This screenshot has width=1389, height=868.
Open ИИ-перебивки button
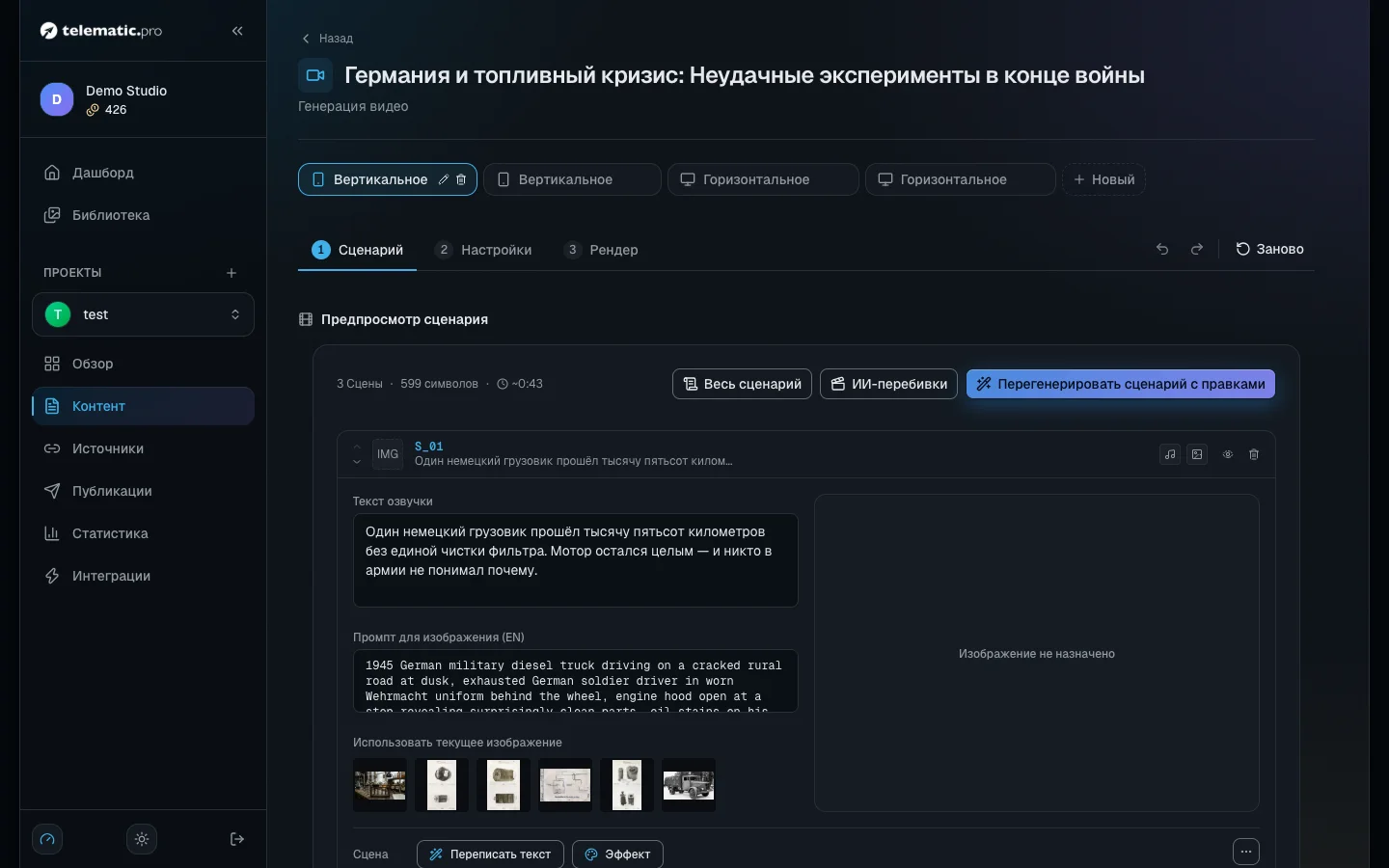[888, 384]
